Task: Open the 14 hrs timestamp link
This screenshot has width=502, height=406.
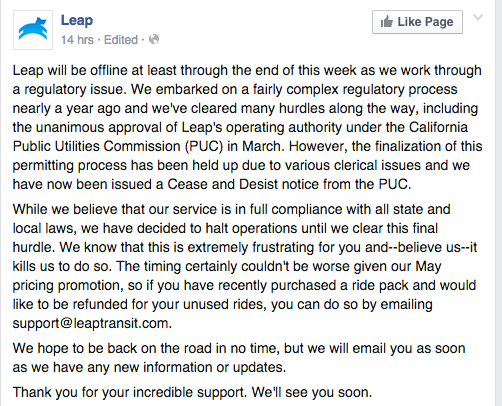Action: tap(77, 40)
